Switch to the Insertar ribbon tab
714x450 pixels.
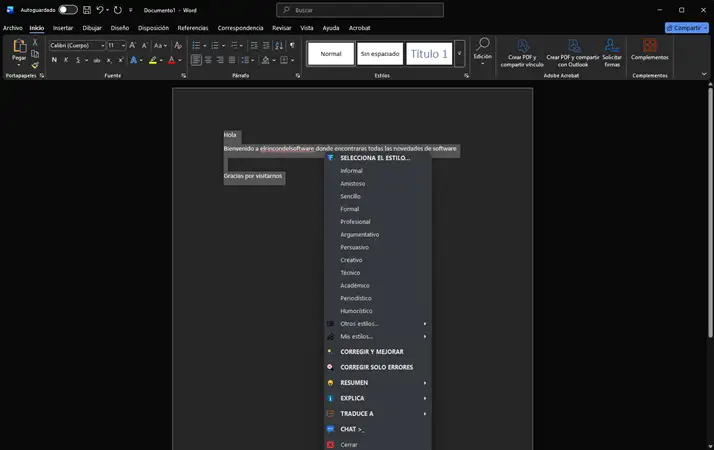pyautogui.click(x=62, y=28)
